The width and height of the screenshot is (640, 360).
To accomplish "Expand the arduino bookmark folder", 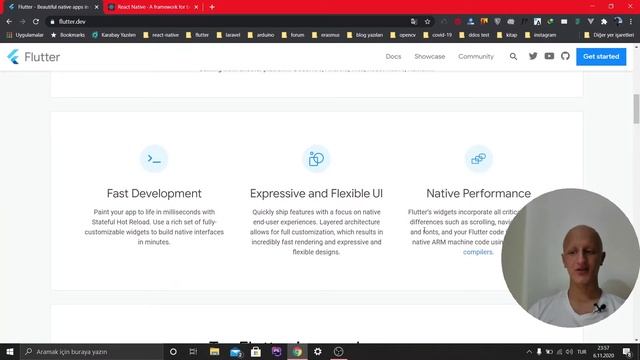I will tap(261, 35).
